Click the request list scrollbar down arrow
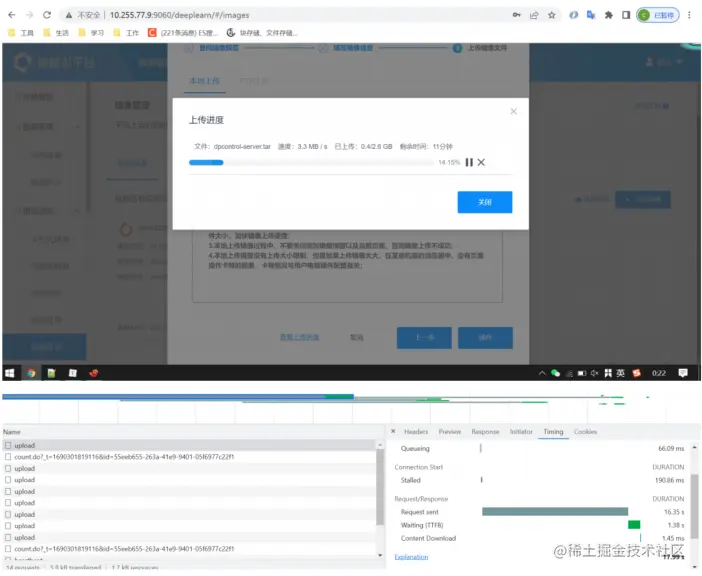Viewport: 702px width, 576px height. point(380,555)
